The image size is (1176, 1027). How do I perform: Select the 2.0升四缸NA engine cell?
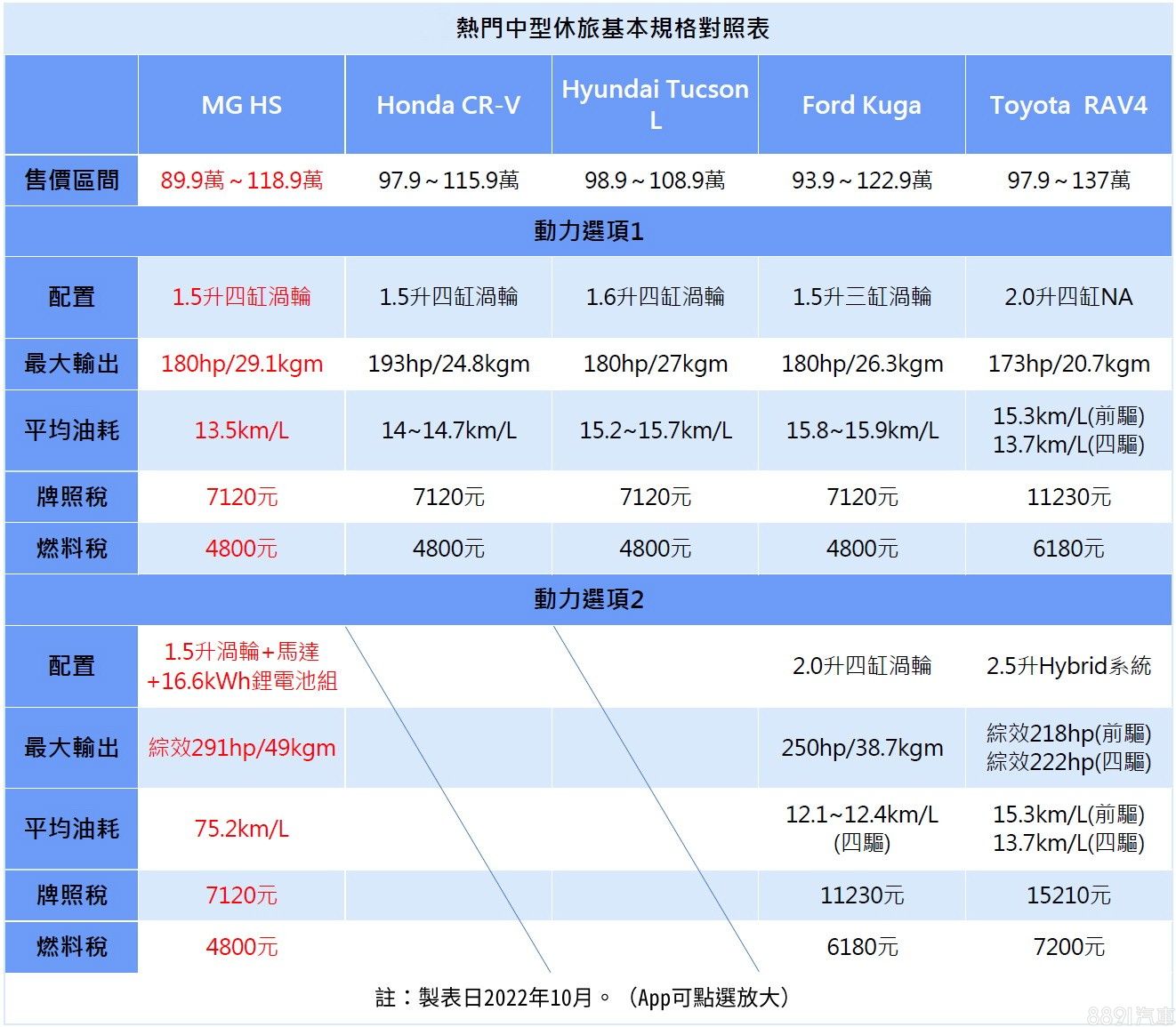pyautogui.click(x=1068, y=297)
